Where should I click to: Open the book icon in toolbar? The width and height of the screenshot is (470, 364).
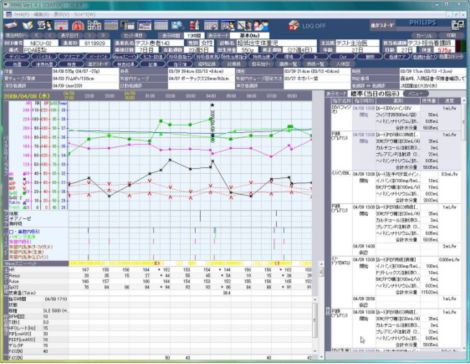[28, 25]
